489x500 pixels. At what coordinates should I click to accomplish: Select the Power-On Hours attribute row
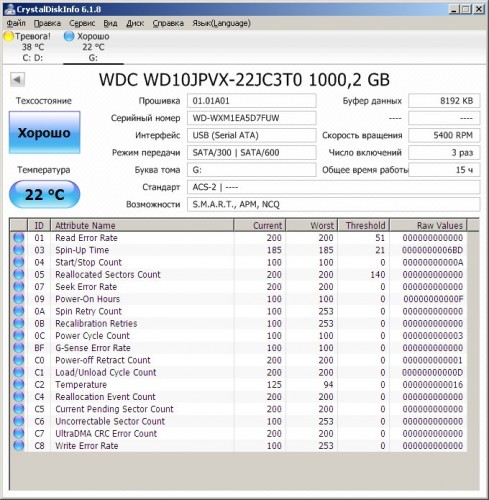[x=238, y=299]
